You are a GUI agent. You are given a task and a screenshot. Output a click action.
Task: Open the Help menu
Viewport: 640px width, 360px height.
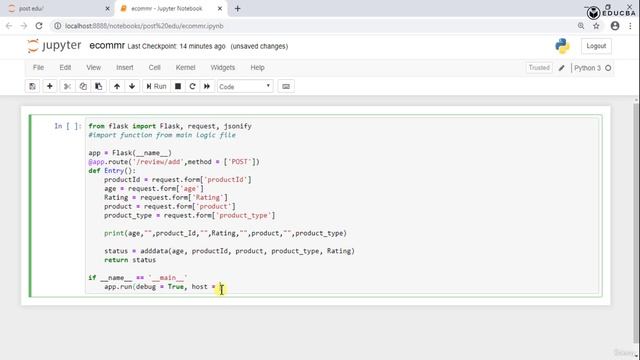tap(258, 68)
